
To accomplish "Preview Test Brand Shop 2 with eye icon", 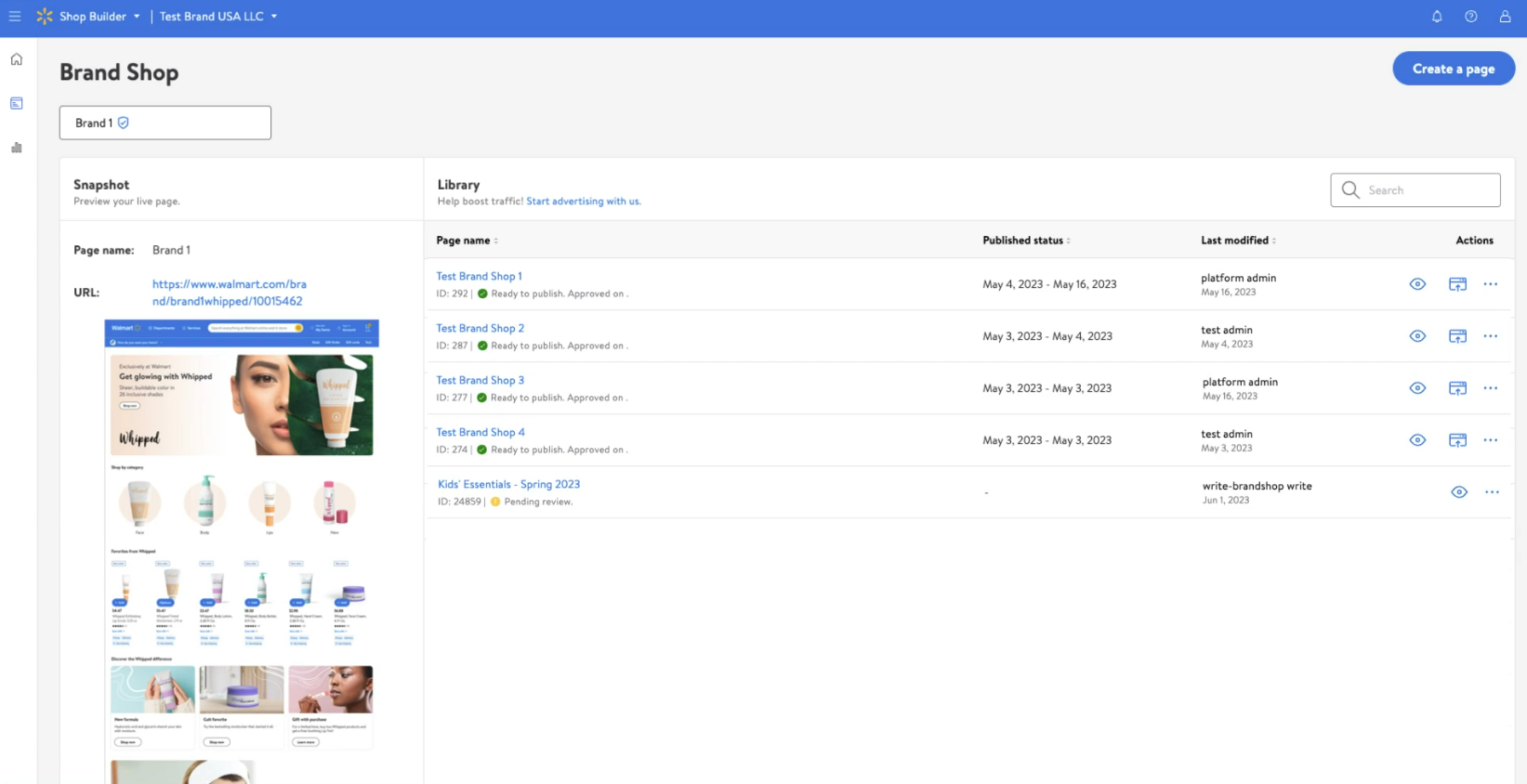I will point(1417,336).
